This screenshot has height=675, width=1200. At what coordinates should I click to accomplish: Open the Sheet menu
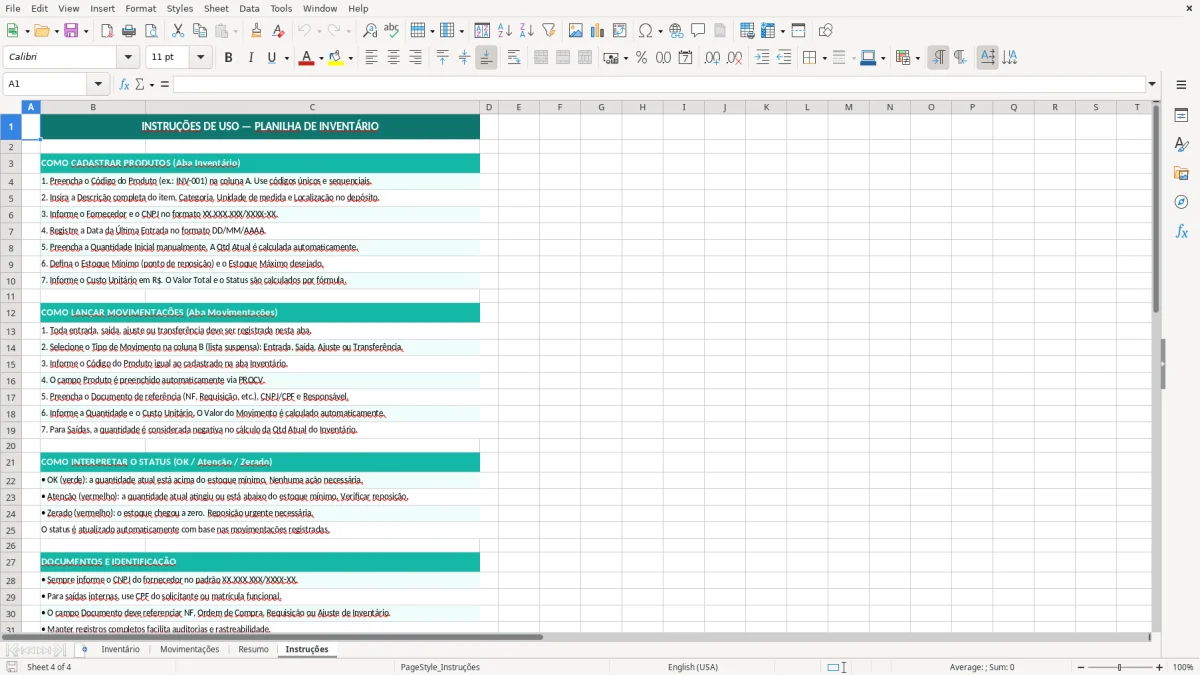(216, 8)
